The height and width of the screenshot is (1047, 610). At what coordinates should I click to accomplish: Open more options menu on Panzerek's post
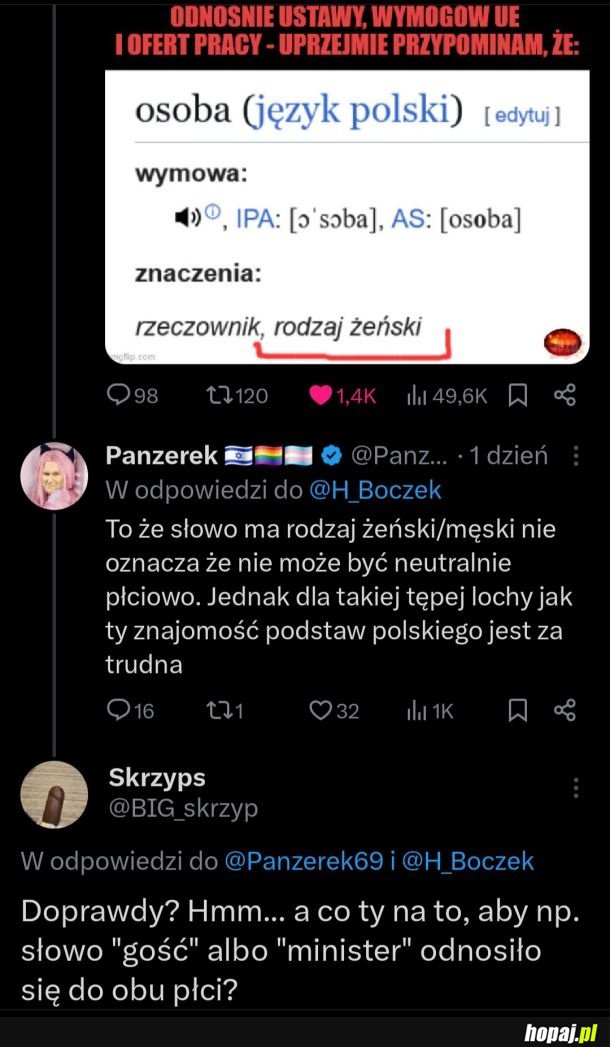click(x=576, y=457)
